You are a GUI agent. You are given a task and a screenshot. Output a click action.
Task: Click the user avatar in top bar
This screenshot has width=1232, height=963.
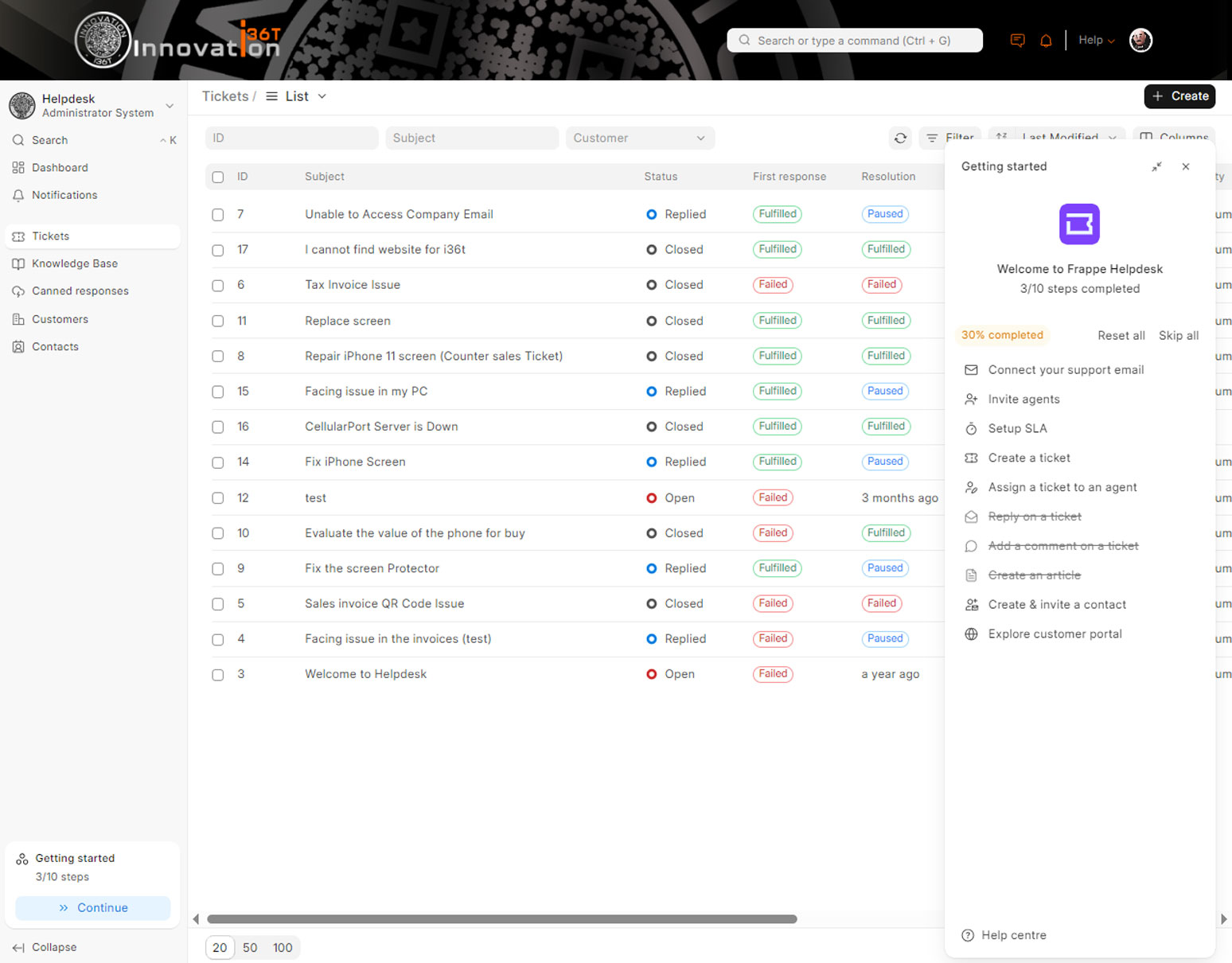1140,41
